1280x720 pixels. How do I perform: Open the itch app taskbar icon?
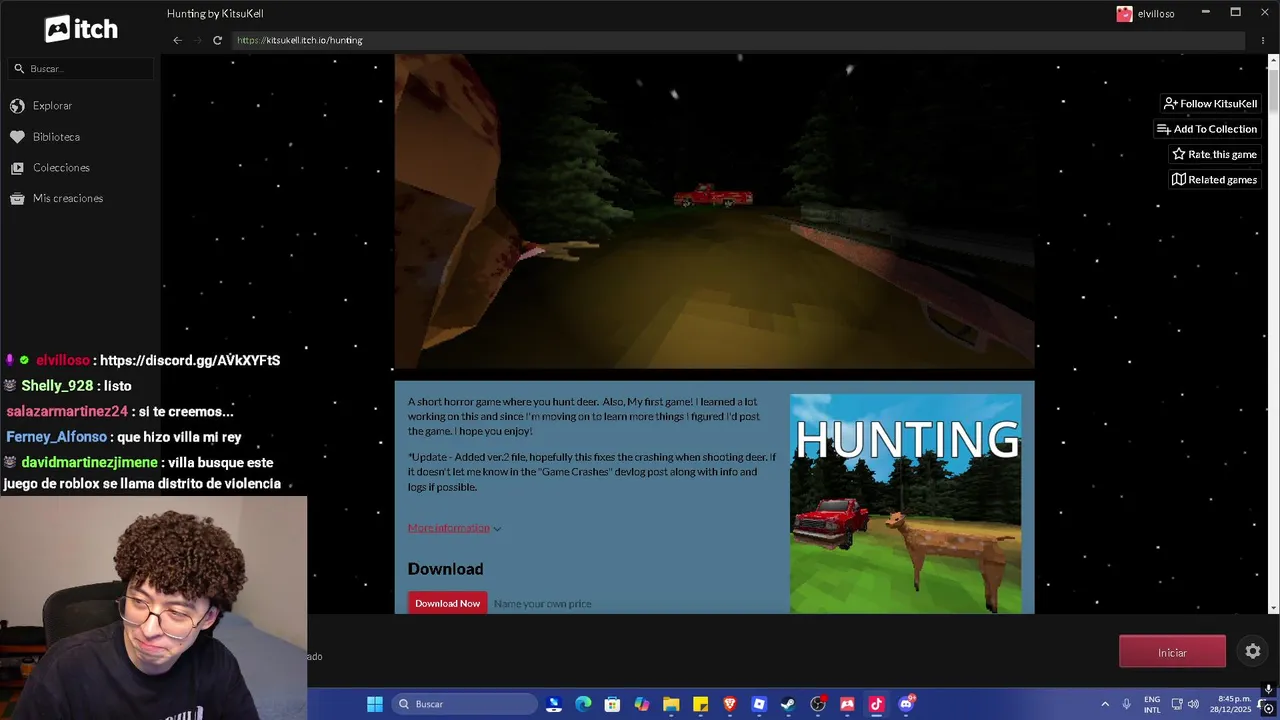coord(847,704)
